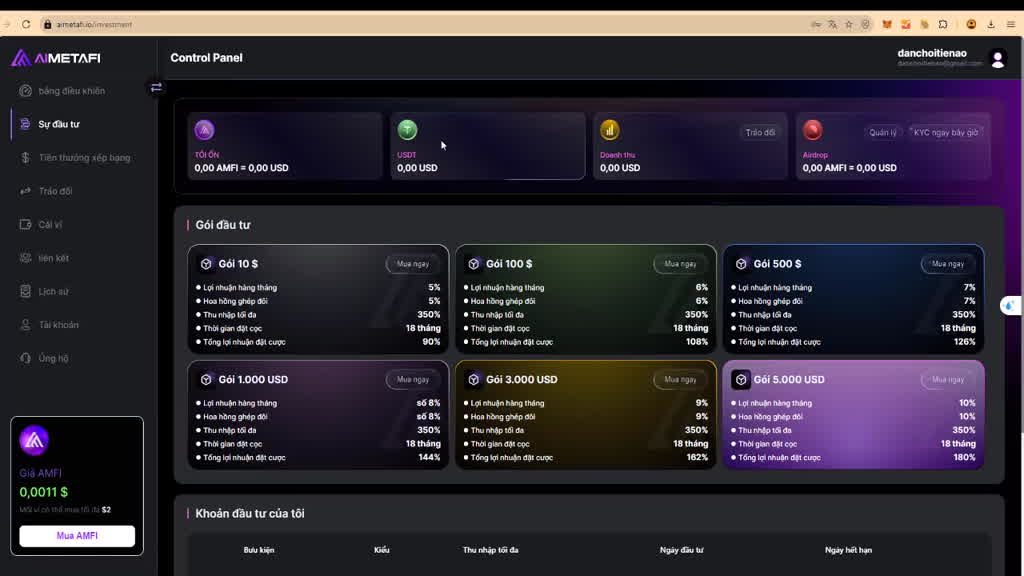Click the 'Lịch sử' history icon

point(26,292)
